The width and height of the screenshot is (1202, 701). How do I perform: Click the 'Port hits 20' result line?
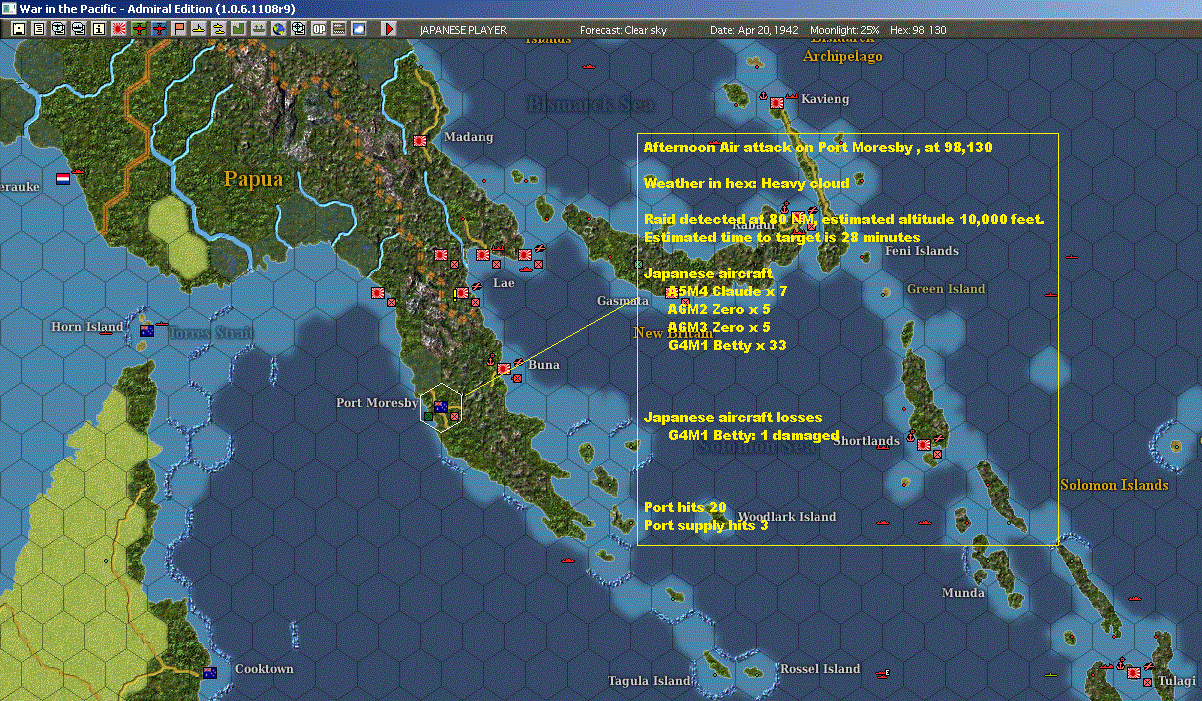pyautogui.click(x=685, y=507)
